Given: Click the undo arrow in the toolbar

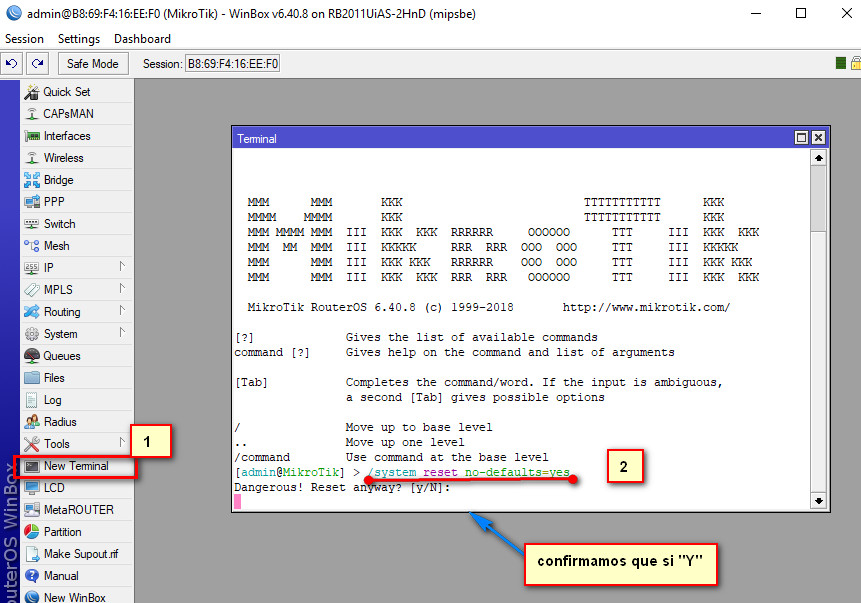Looking at the screenshot, I should pyautogui.click(x=12, y=62).
